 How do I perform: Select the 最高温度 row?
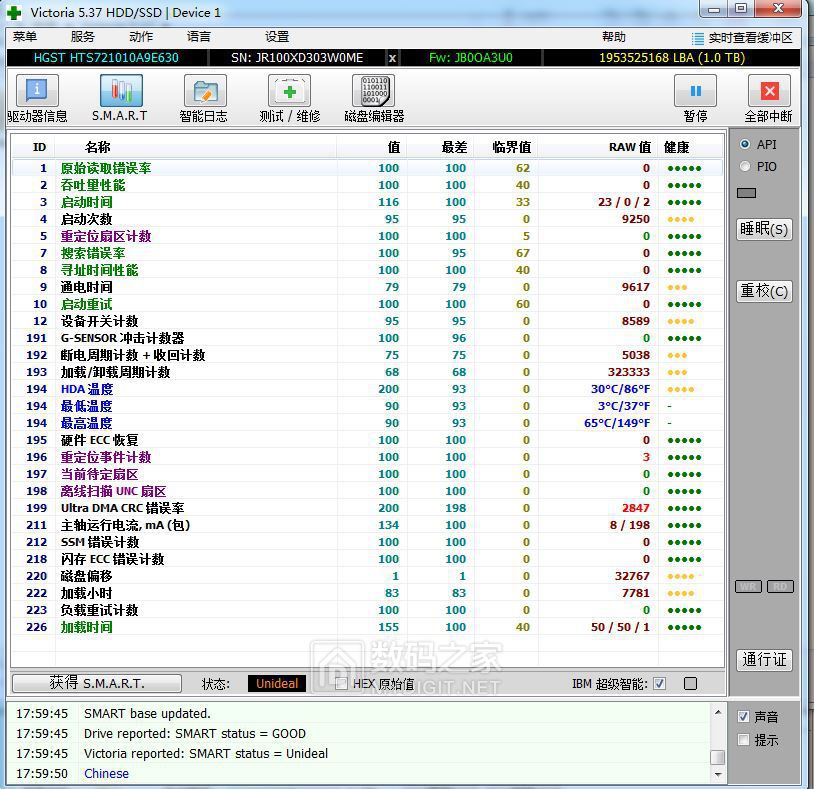click(367, 423)
